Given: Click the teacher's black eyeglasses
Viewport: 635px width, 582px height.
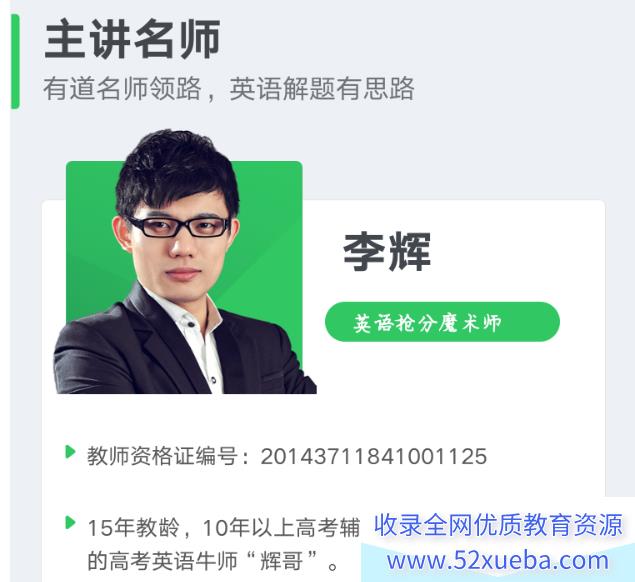Looking at the screenshot, I should click(179, 227).
